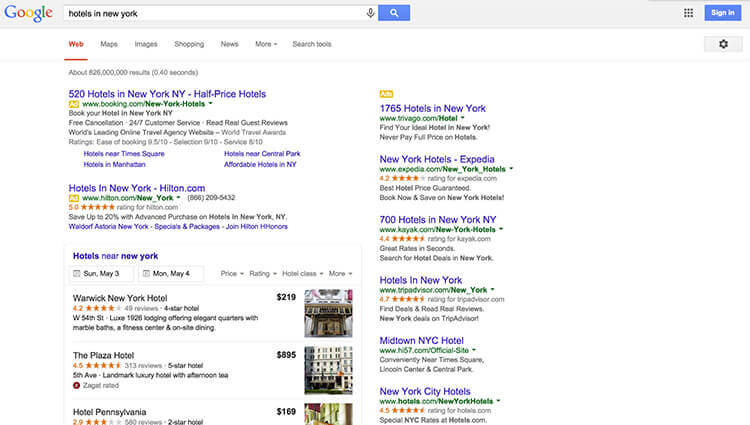Viewport: 750px width, 425px height.
Task: Open Waldorf Astoria New York link
Action: pos(109,227)
